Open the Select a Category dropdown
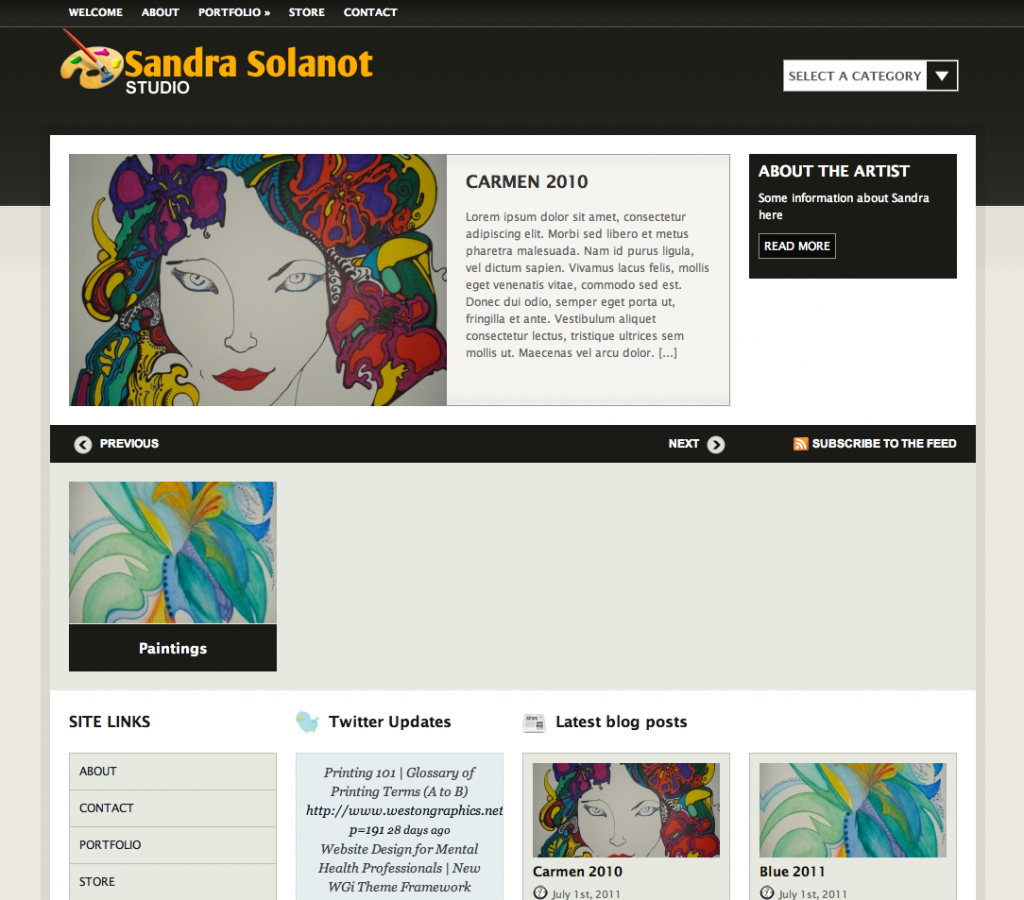This screenshot has height=900, width=1024. pyautogui.click(x=871, y=76)
